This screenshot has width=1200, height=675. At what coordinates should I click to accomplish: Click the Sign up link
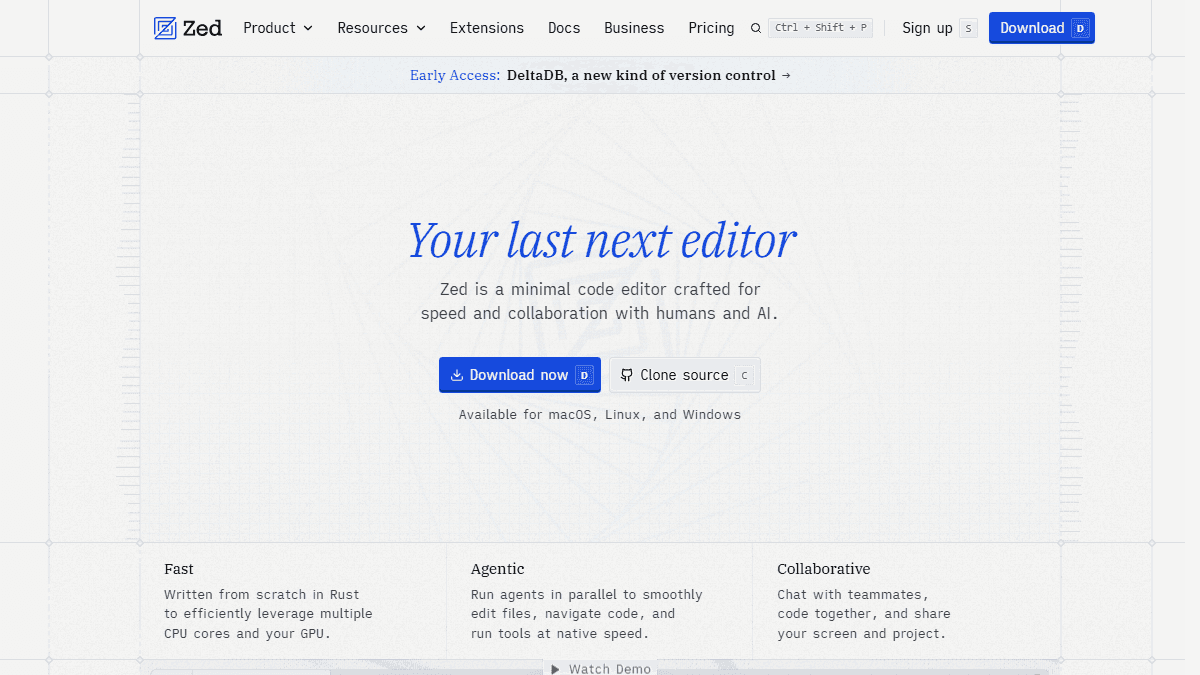tap(927, 28)
